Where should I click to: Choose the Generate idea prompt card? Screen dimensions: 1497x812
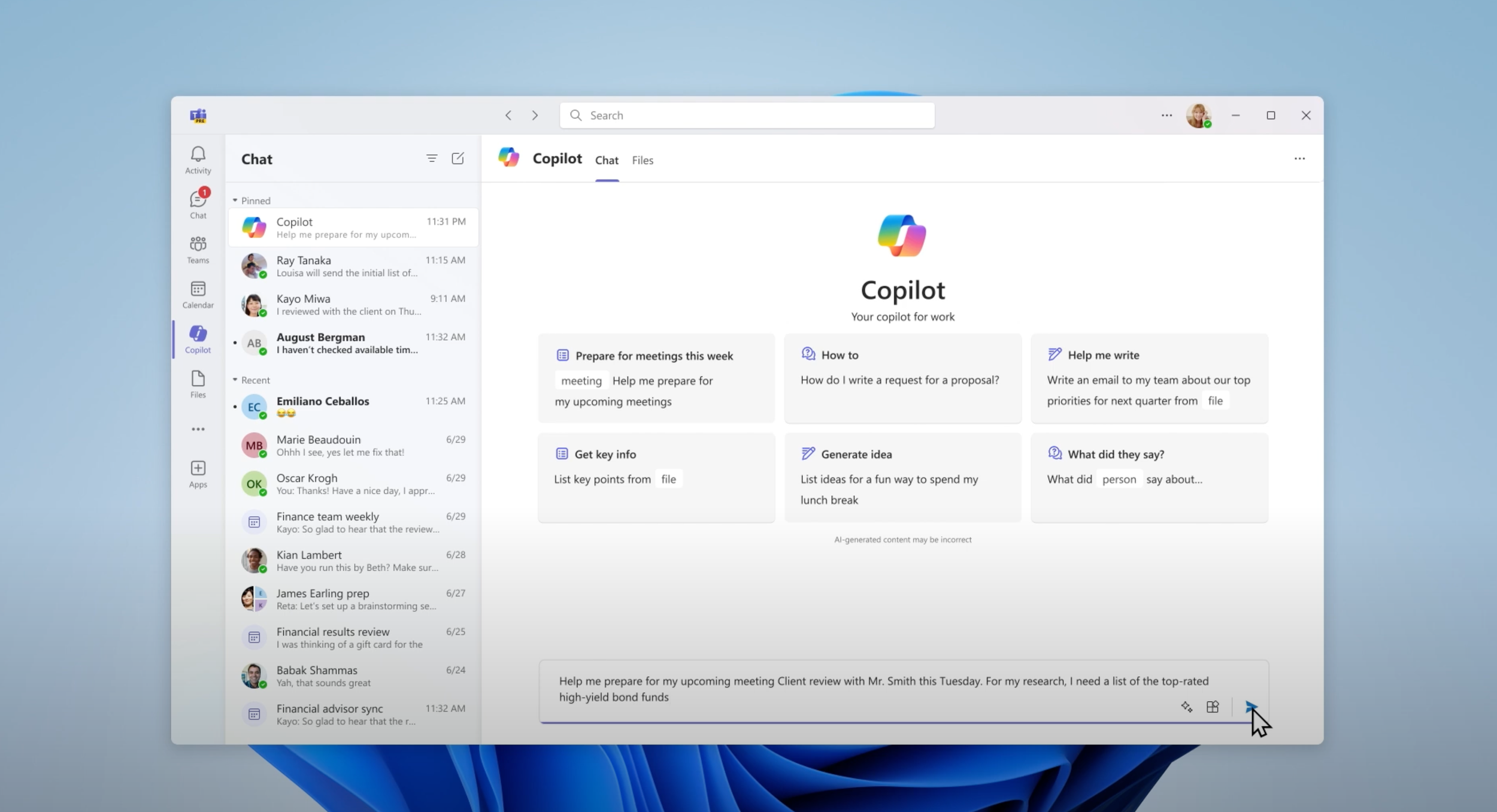point(902,477)
